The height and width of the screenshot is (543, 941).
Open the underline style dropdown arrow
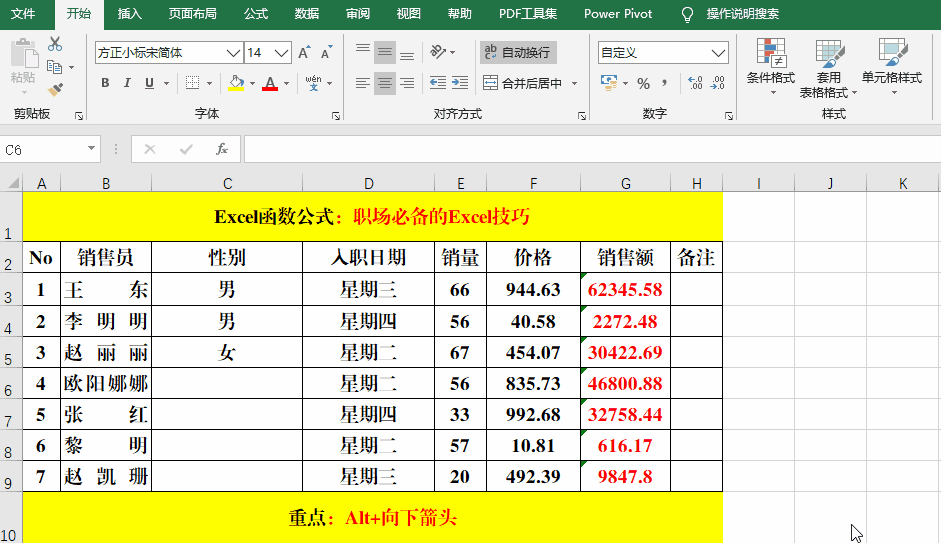pos(166,83)
